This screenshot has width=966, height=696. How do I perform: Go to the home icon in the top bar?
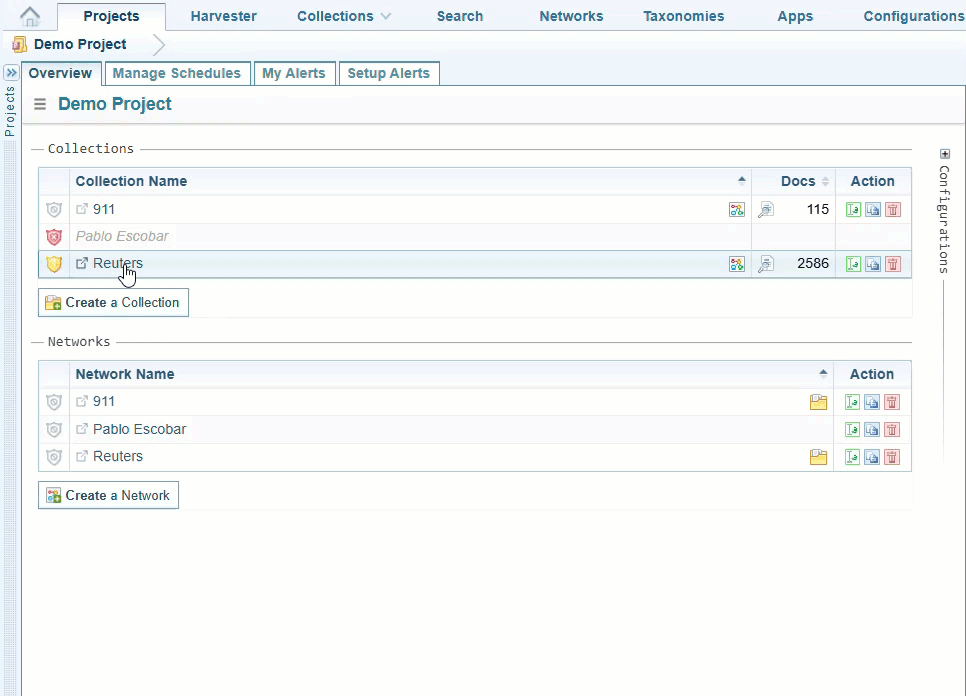(x=31, y=16)
